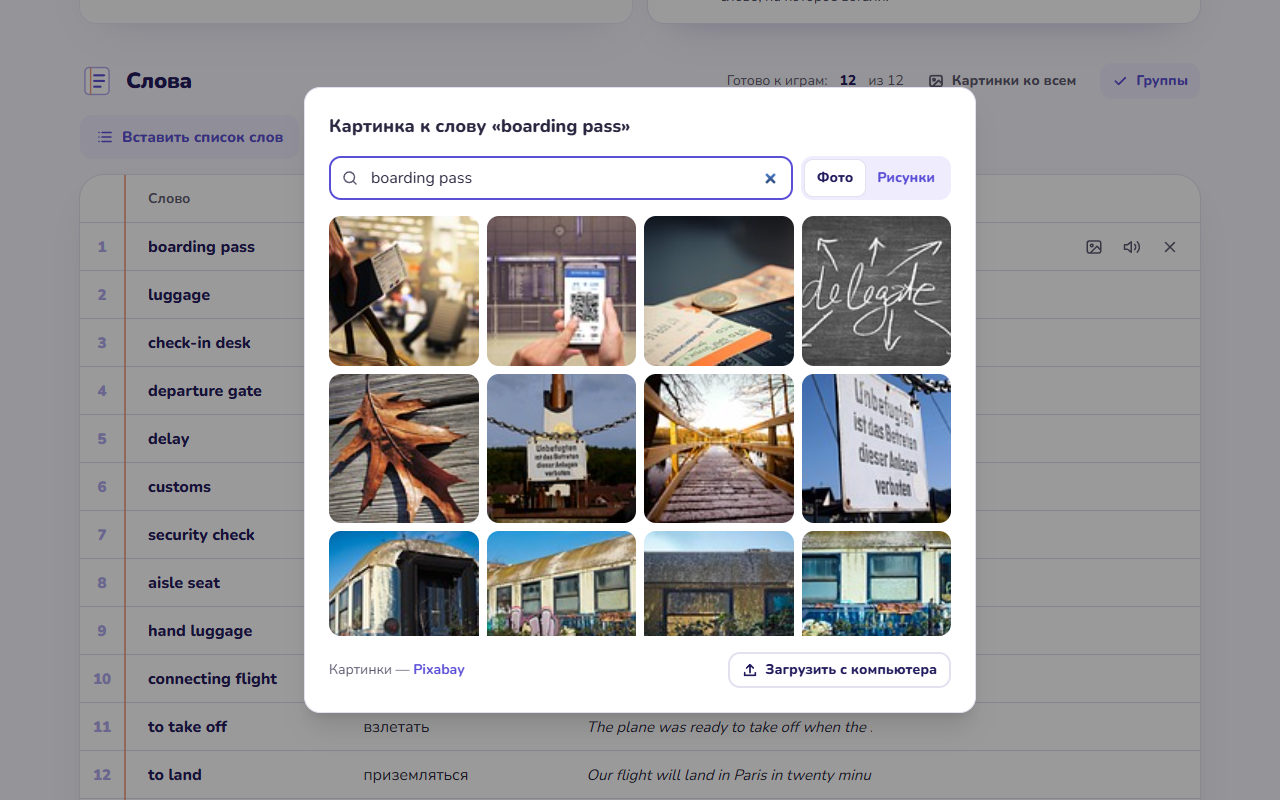Image resolution: width=1280 pixels, height=800 pixels.
Task: Open the Pixabay link
Action: point(439,670)
